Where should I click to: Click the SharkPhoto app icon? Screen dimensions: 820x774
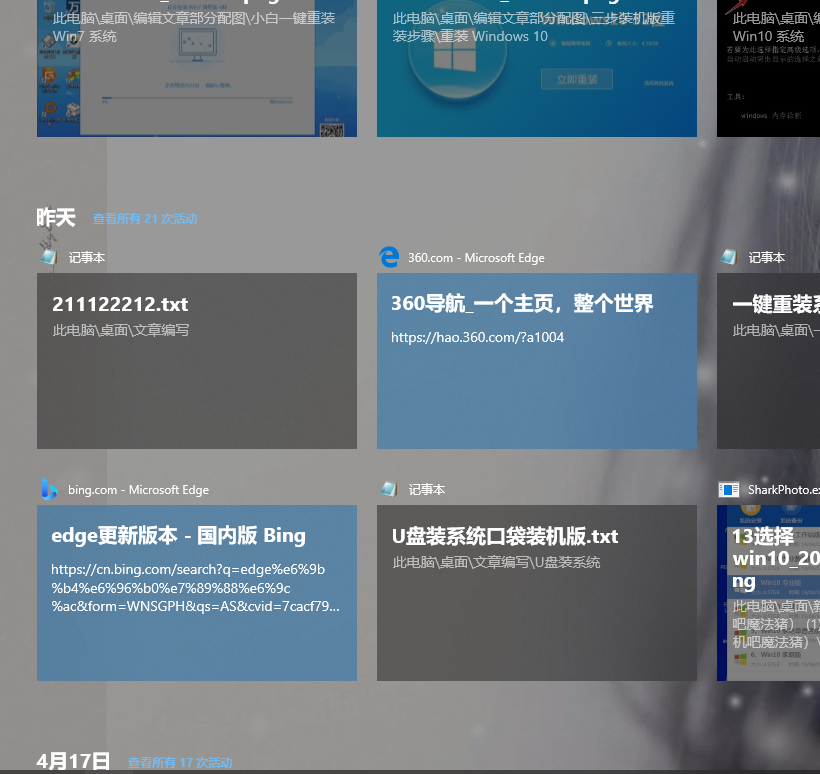pyautogui.click(x=729, y=489)
